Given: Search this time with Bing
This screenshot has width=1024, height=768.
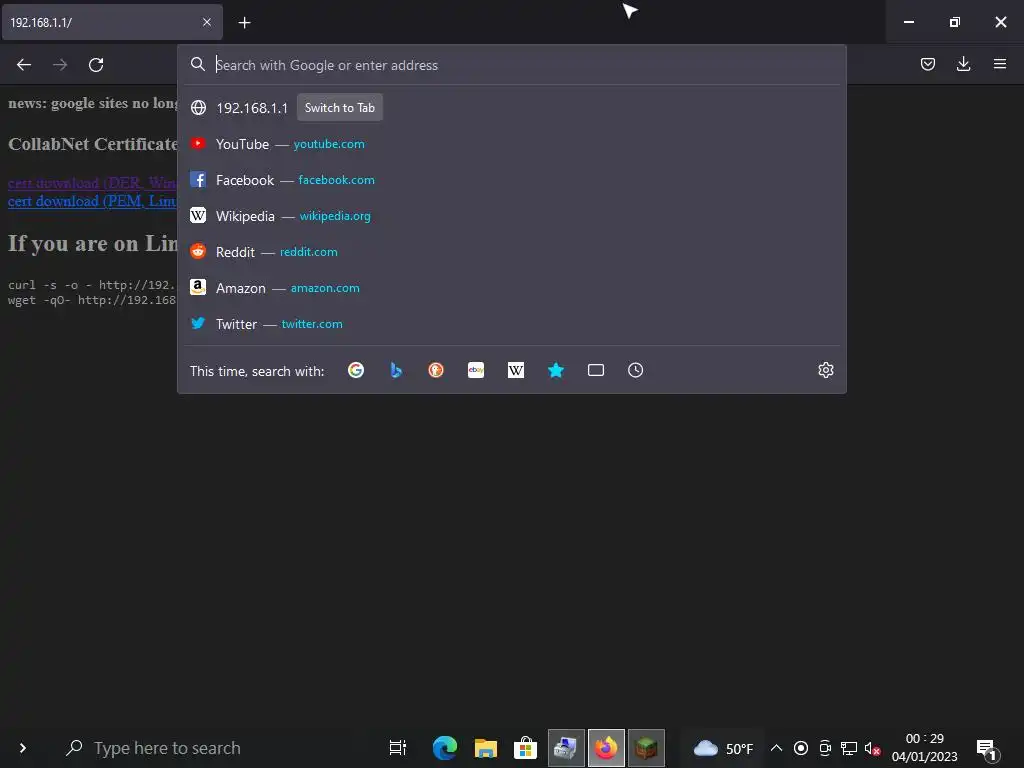Looking at the screenshot, I should click(x=396, y=370).
